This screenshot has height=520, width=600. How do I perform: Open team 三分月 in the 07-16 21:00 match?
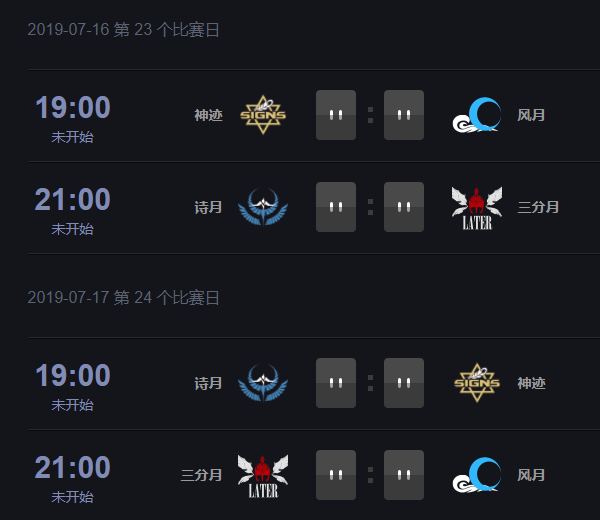pos(538,207)
